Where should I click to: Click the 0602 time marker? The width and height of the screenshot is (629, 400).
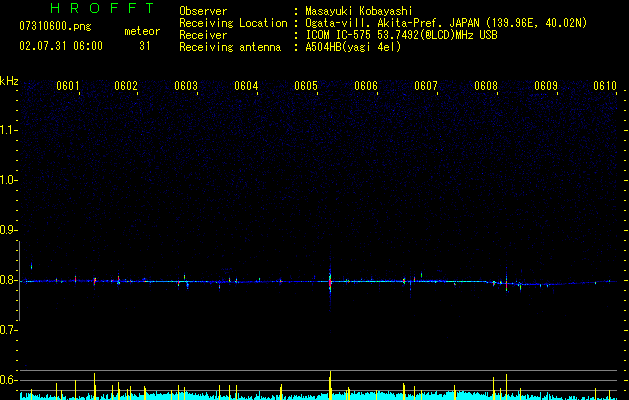pos(126,86)
